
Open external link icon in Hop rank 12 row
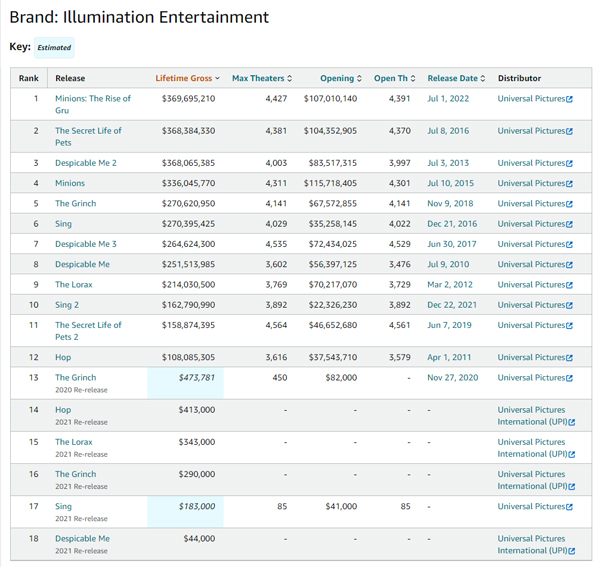click(x=569, y=358)
